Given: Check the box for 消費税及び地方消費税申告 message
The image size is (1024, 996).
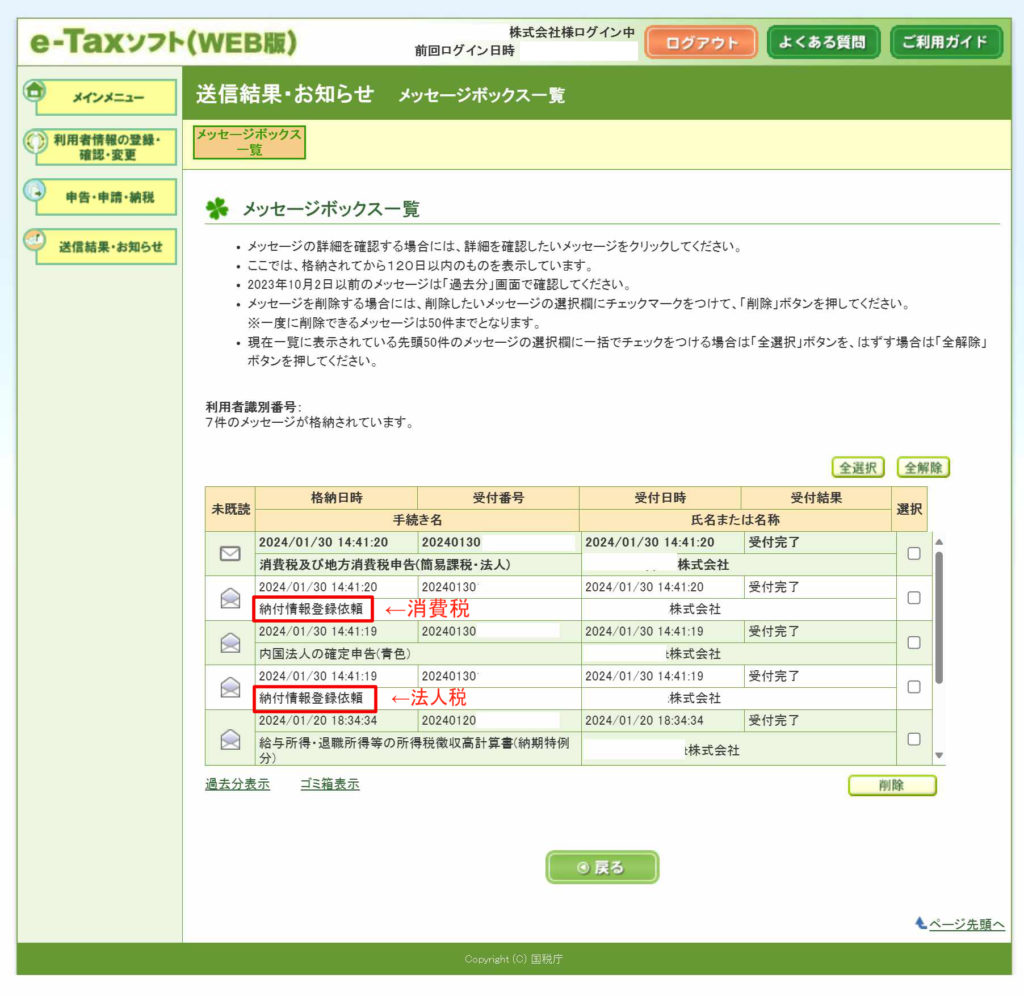Looking at the screenshot, I should tap(912, 554).
